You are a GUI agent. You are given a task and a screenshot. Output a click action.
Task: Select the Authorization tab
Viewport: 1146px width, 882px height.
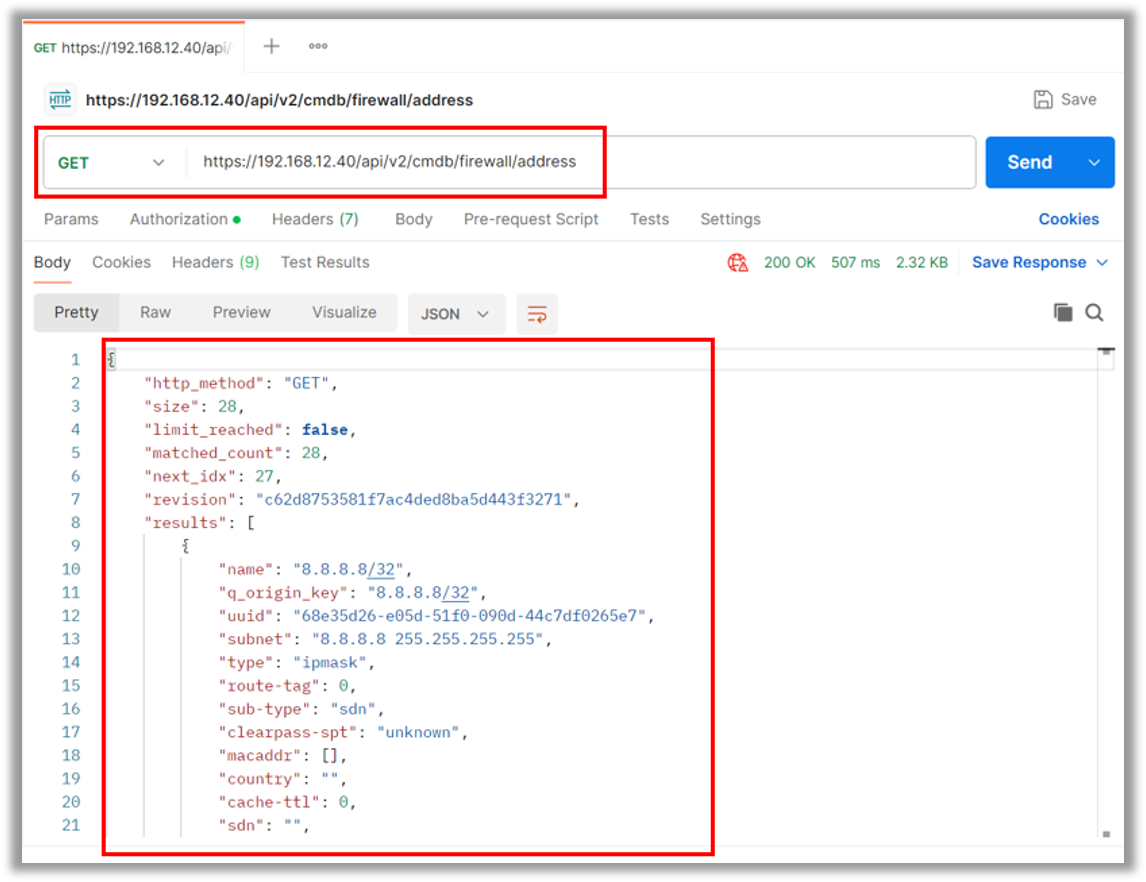coord(178,219)
